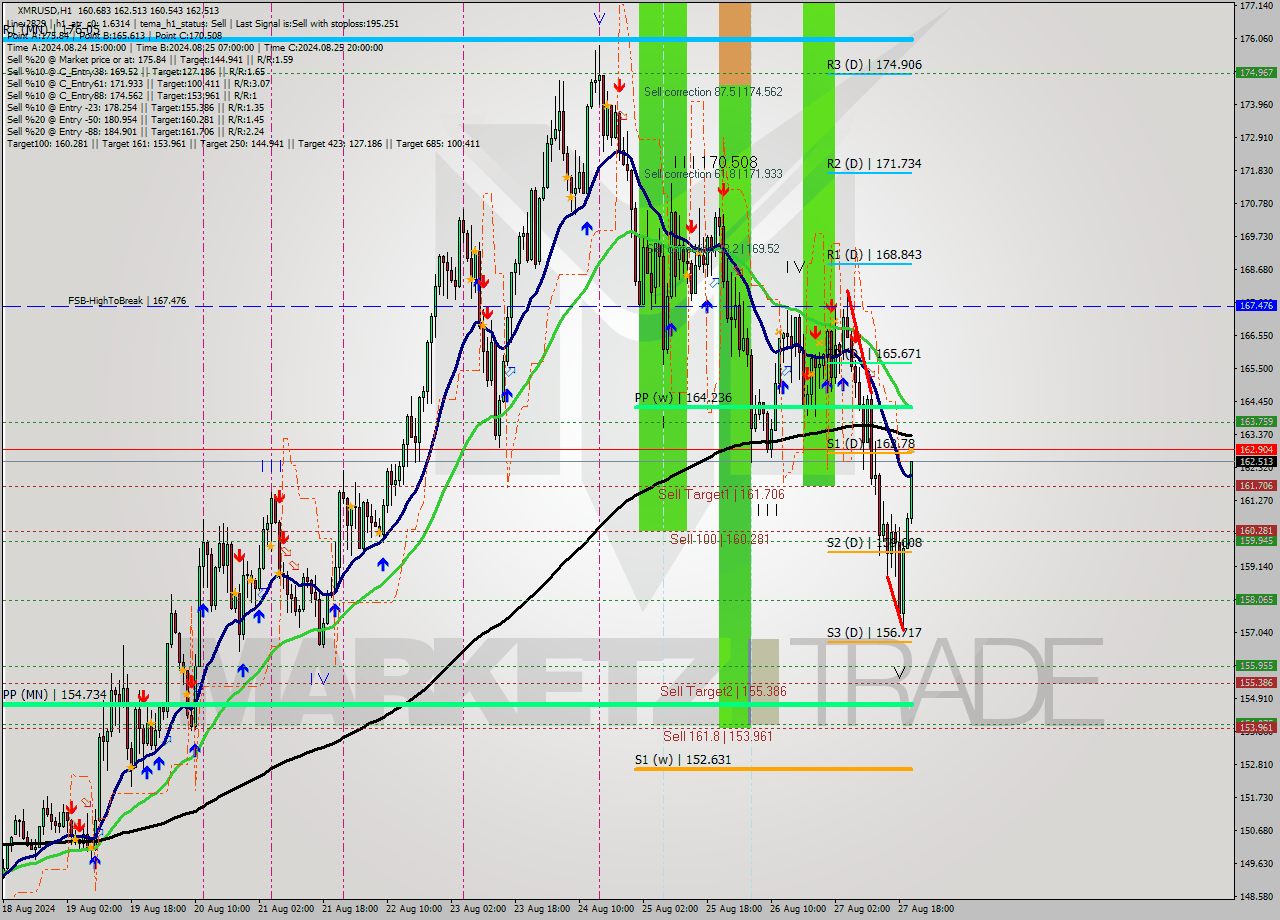1280x920 pixels.
Task: Click the 176.06 price scale value
Action: coord(1256,38)
